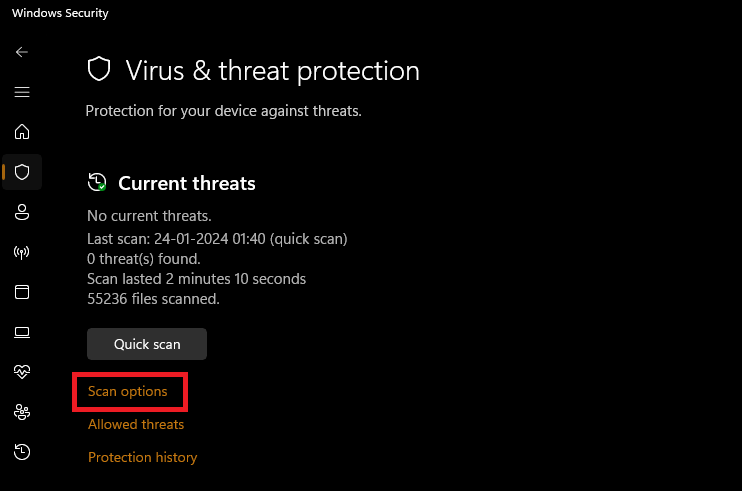This screenshot has height=491, width=742.
Task: Click the large shield icon beside page title
Action: 99,70
